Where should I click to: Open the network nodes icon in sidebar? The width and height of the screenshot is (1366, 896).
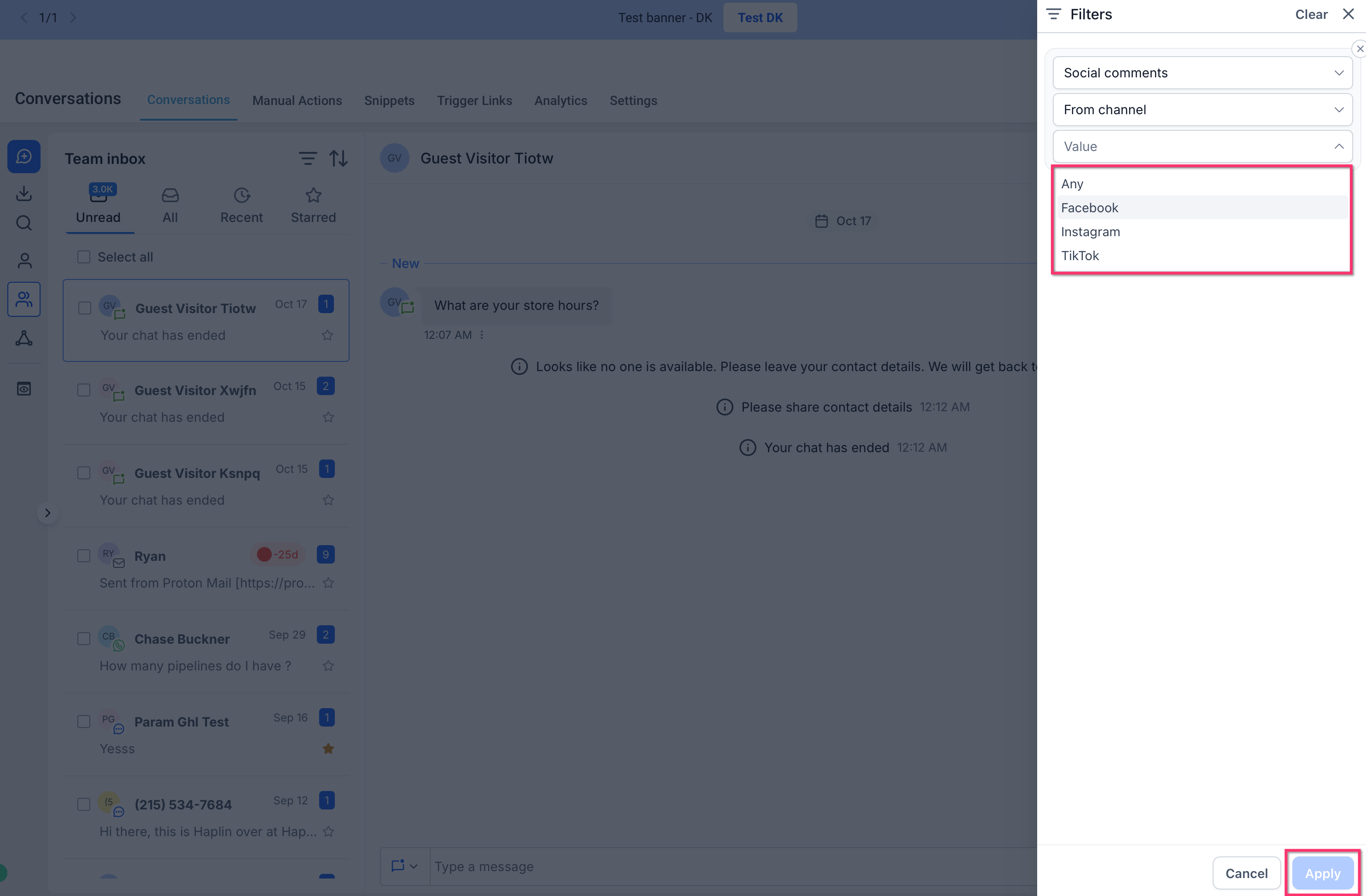(x=23, y=338)
